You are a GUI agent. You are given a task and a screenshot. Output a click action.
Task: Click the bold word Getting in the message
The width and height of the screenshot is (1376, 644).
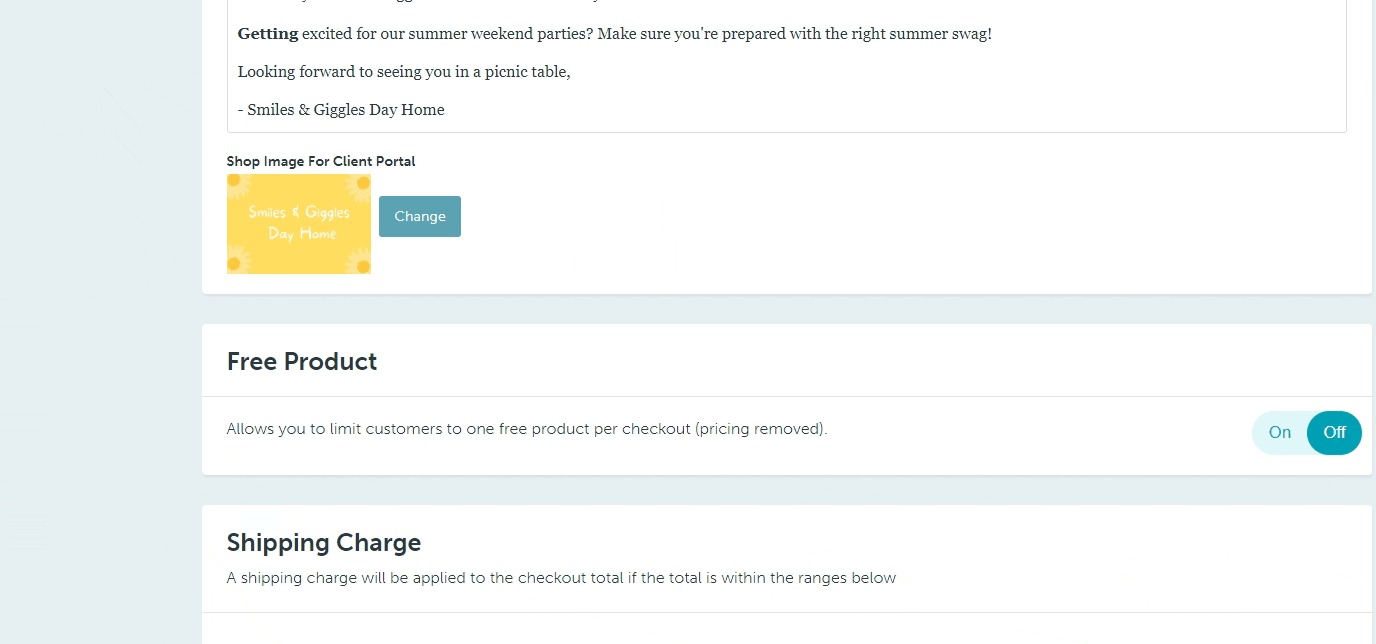click(x=266, y=33)
